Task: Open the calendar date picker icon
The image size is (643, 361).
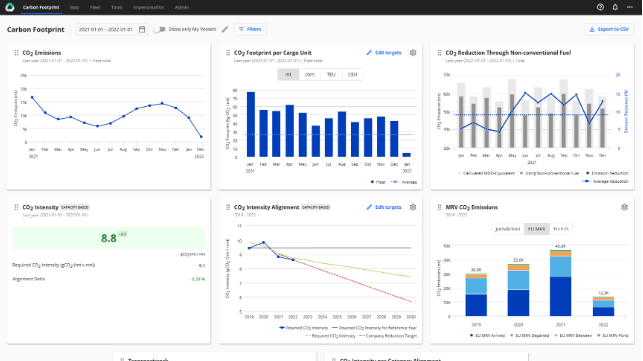Action: pos(142,29)
